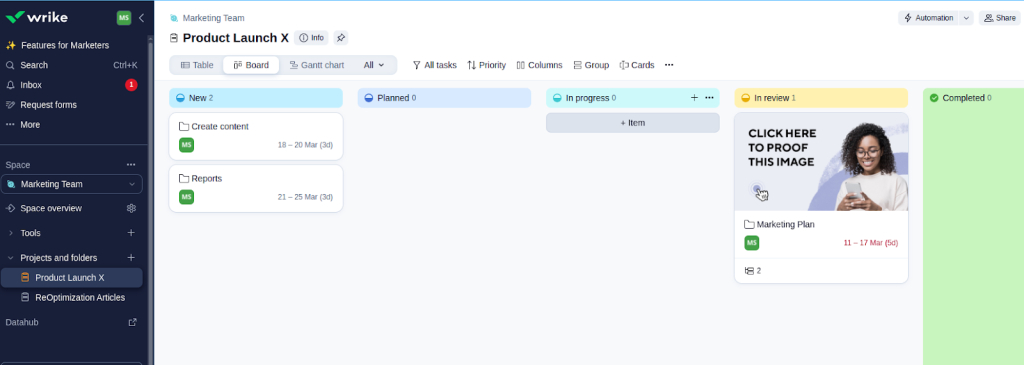
Task: Click the MS assignee avatar on Create content
Action: click(x=187, y=145)
